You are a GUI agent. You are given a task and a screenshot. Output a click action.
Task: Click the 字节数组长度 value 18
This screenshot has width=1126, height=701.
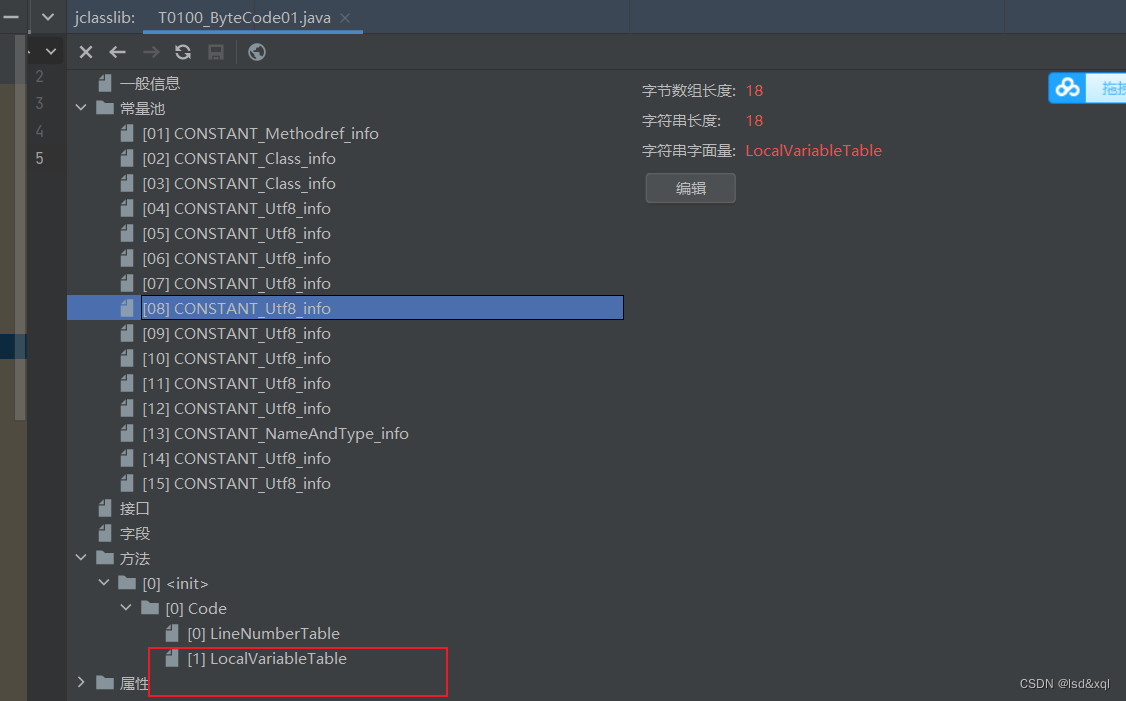pyautogui.click(x=754, y=90)
